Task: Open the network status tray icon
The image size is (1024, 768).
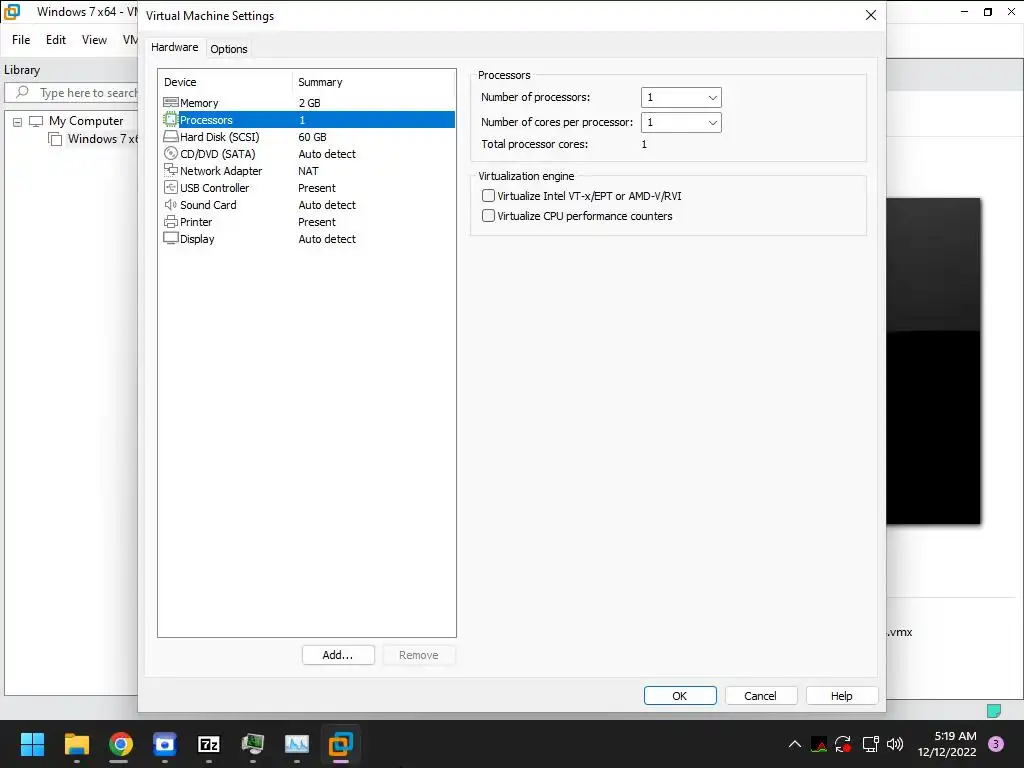Action: click(871, 744)
